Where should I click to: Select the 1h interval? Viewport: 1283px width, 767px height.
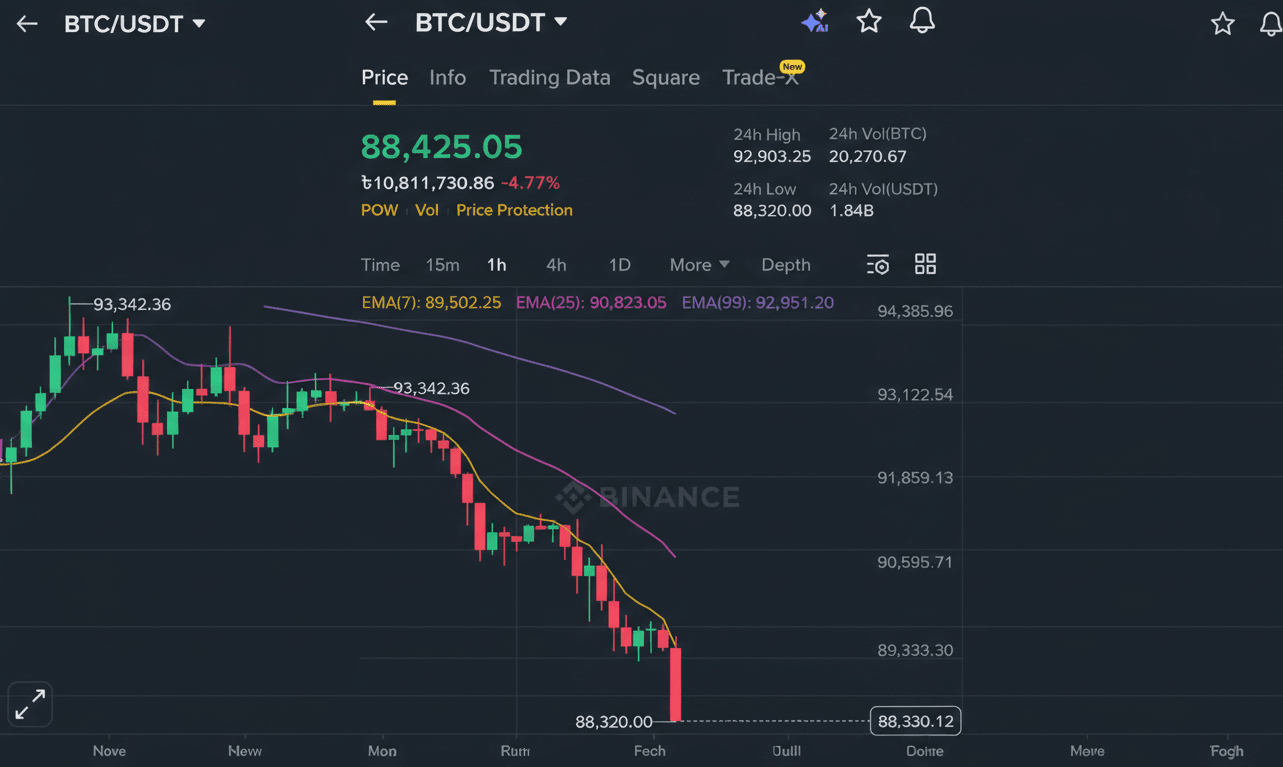pyautogui.click(x=497, y=265)
